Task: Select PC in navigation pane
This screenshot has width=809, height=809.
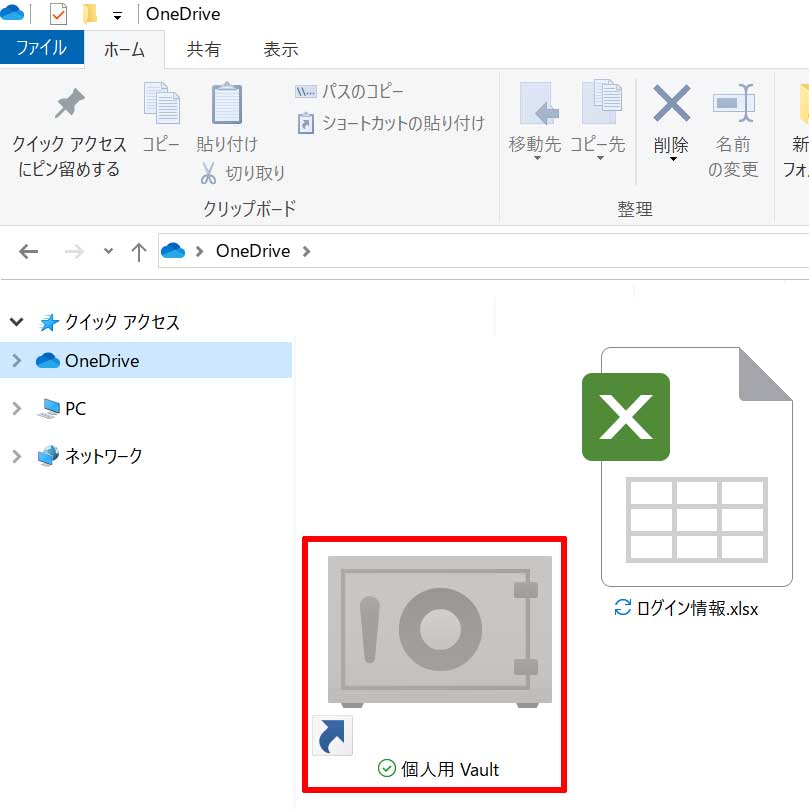Action: tap(62, 409)
